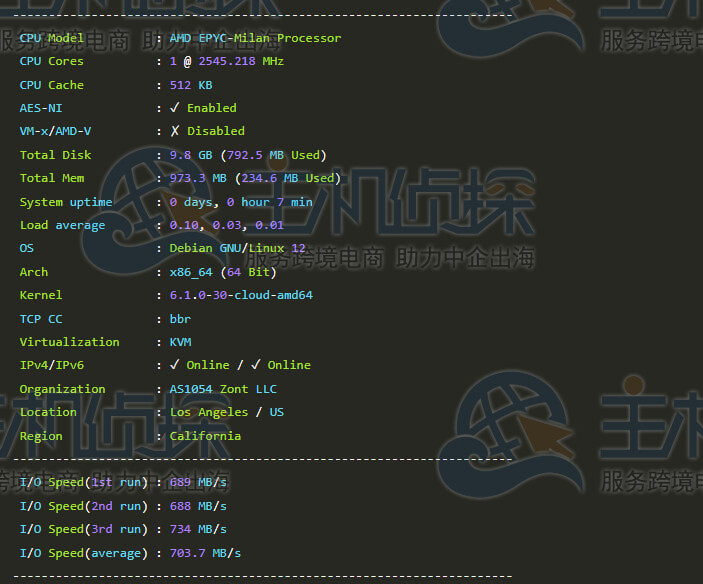This screenshot has width=703, height=584.
Task: Select the '234.6 MB Used' memory usage
Action: click(x=287, y=178)
